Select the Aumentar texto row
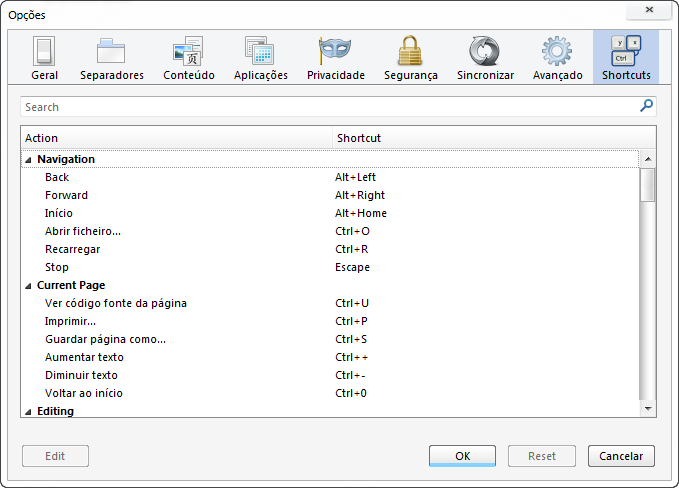This screenshot has width=679, height=488. (330, 357)
